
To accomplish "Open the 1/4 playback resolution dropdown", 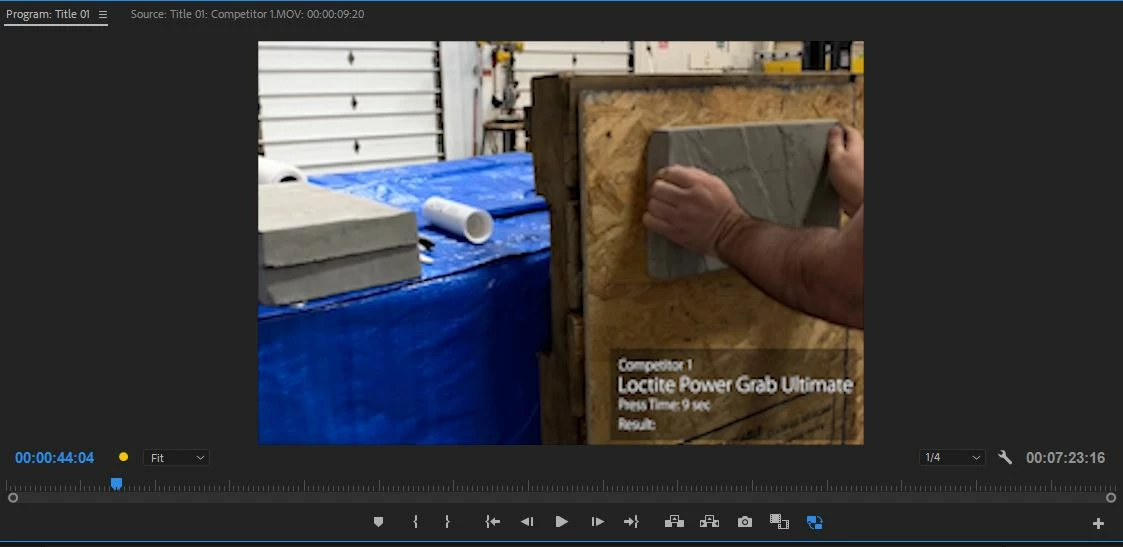I will pos(952,458).
